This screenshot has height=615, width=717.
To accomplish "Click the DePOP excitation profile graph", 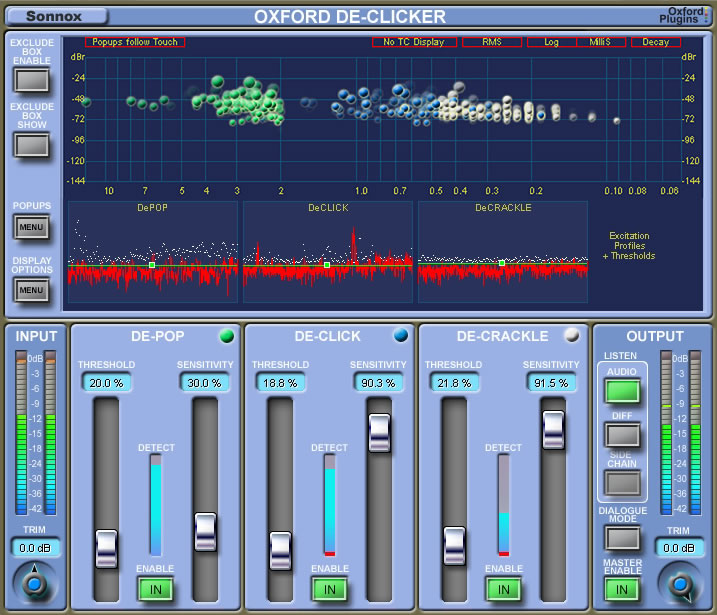I will point(153,252).
